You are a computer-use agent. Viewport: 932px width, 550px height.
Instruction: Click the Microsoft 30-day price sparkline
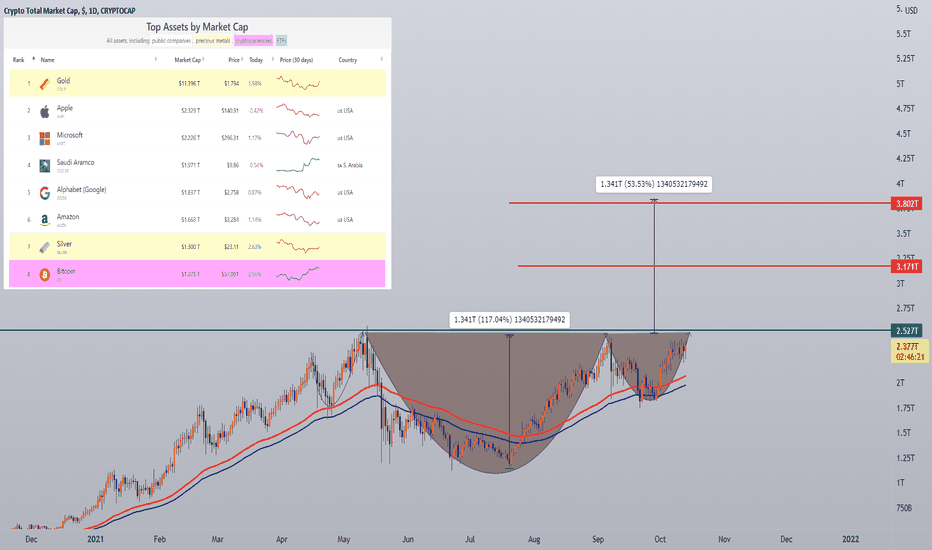click(298, 138)
